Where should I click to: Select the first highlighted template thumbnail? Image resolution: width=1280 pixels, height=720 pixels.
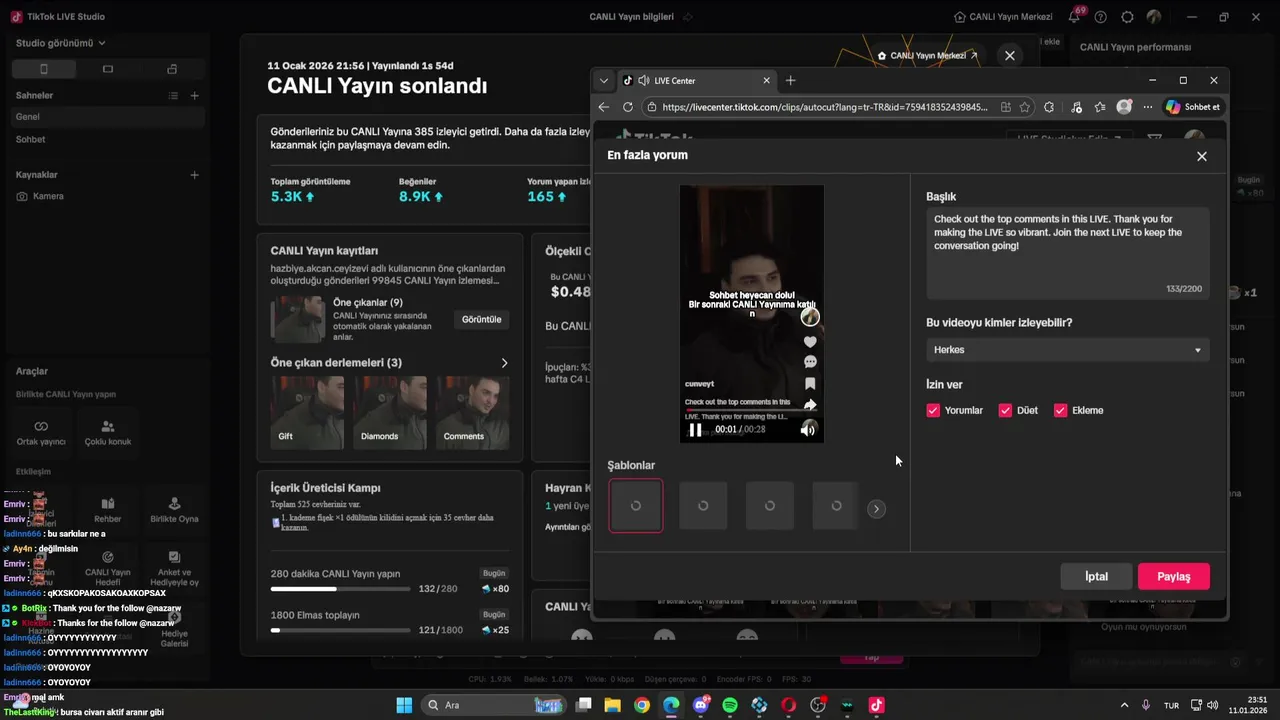tap(636, 506)
